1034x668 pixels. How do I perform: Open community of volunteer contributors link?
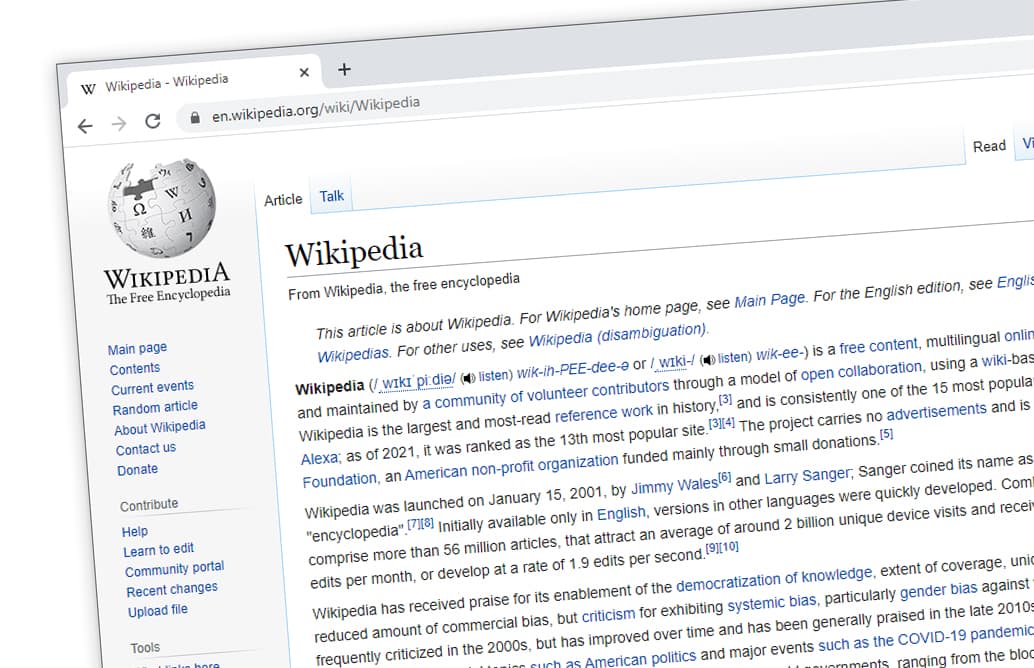pos(545,394)
